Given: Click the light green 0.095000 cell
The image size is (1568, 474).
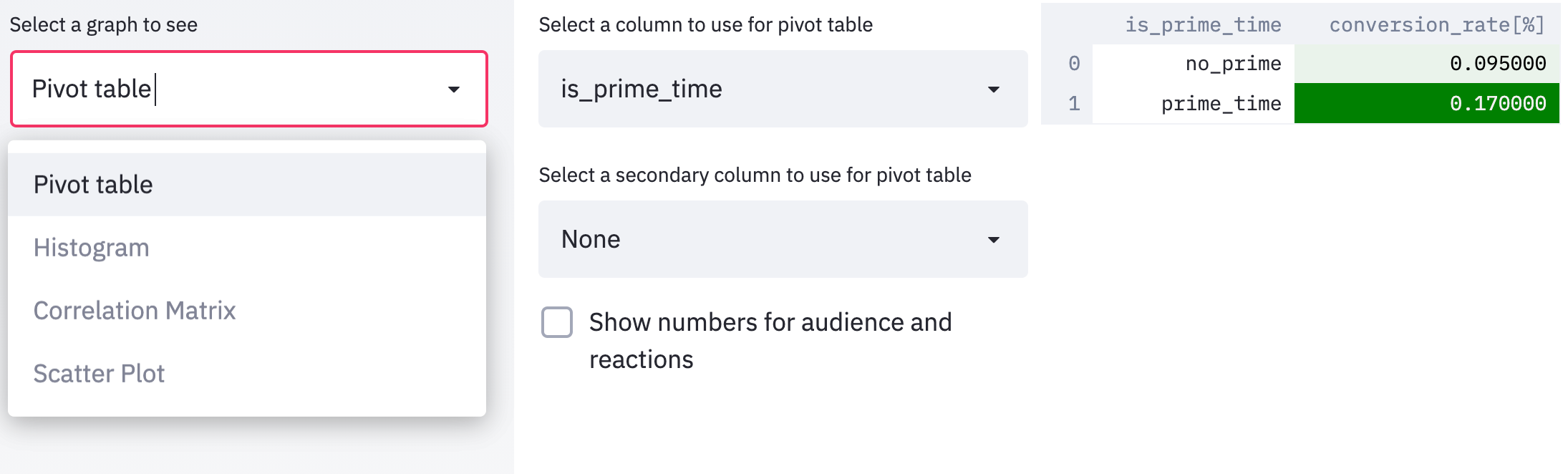Looking at the screenshot, I should point(1427,64).
